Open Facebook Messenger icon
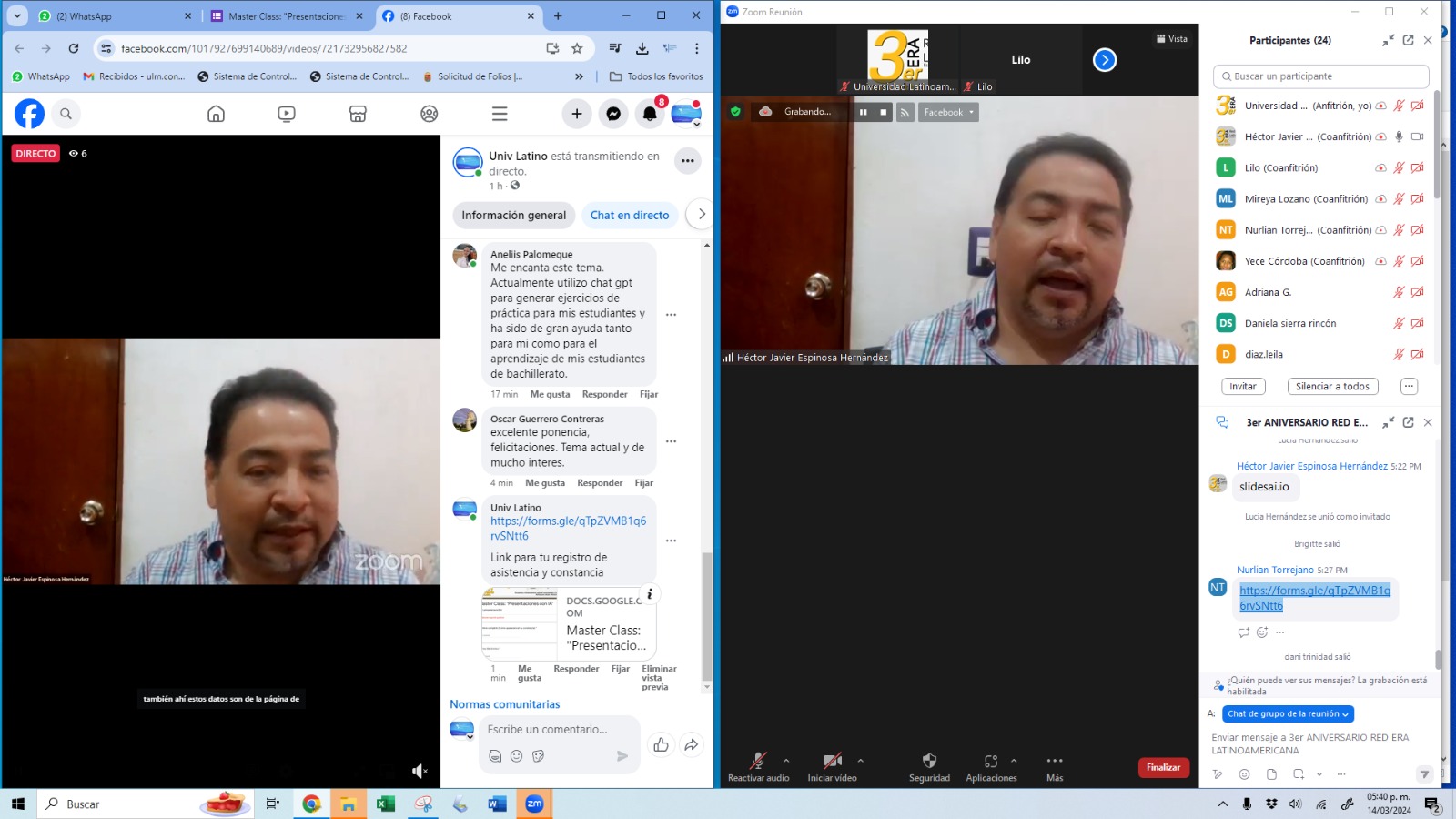Image resolution: width=1456 pixels, height=819 pixels. [613, 114]
